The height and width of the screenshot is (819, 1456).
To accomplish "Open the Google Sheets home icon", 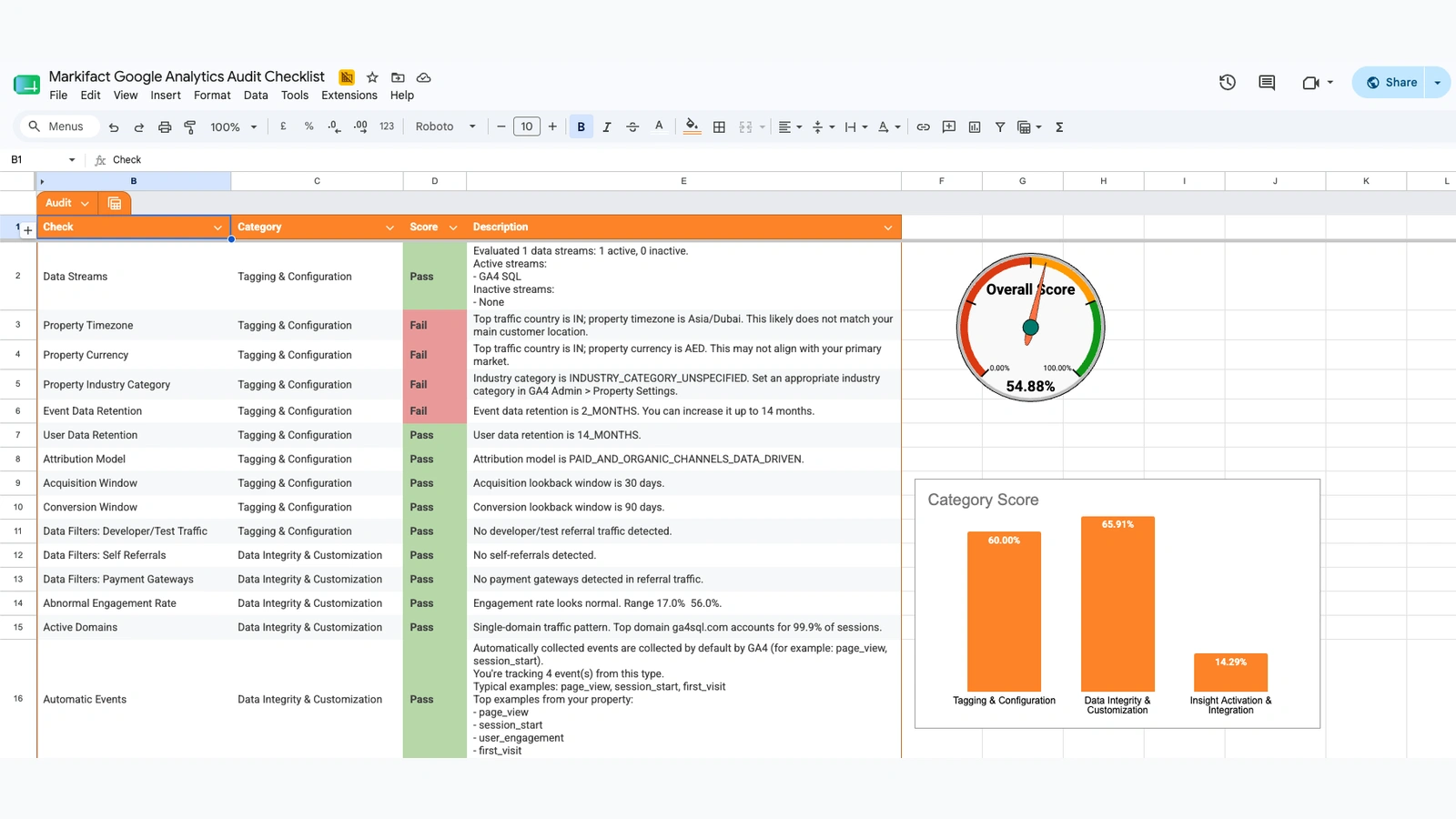I will 27,85.
